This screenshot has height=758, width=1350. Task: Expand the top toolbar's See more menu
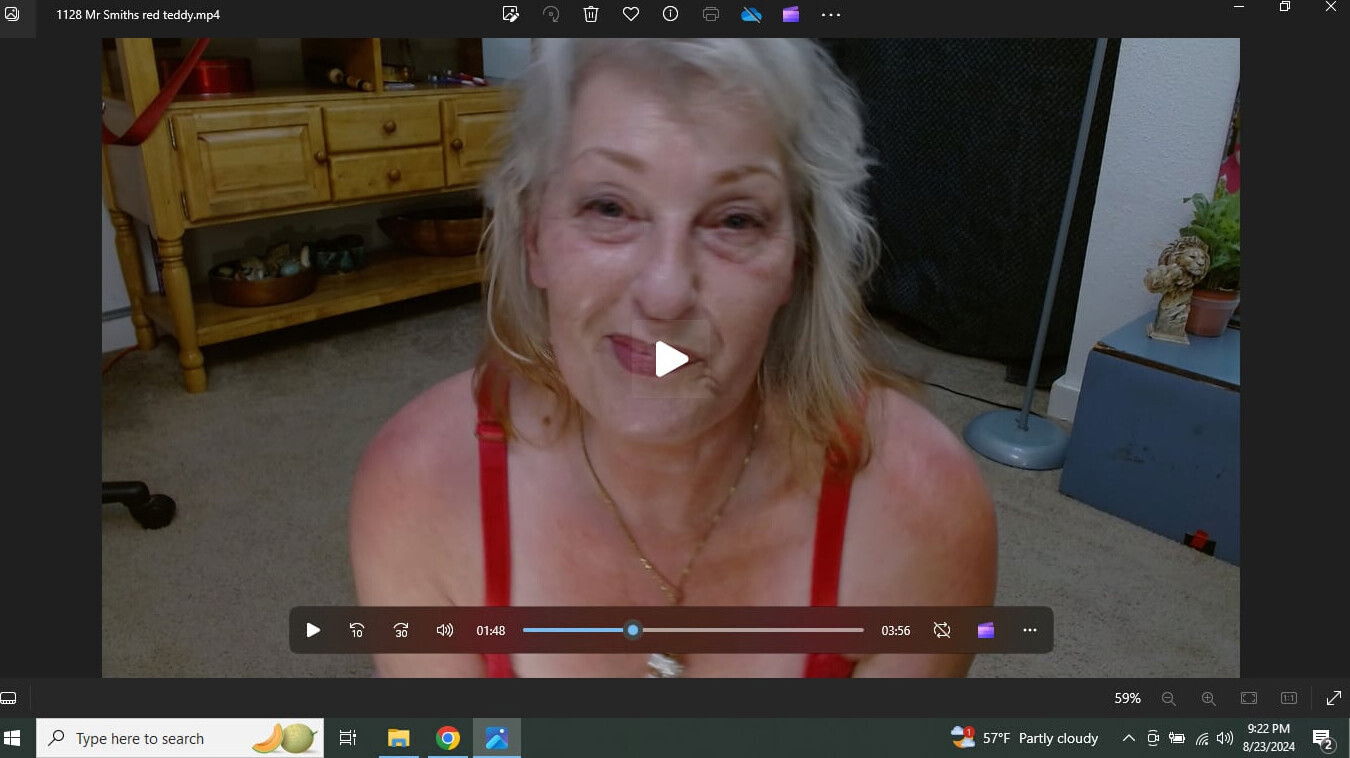[x=831, y=14]
